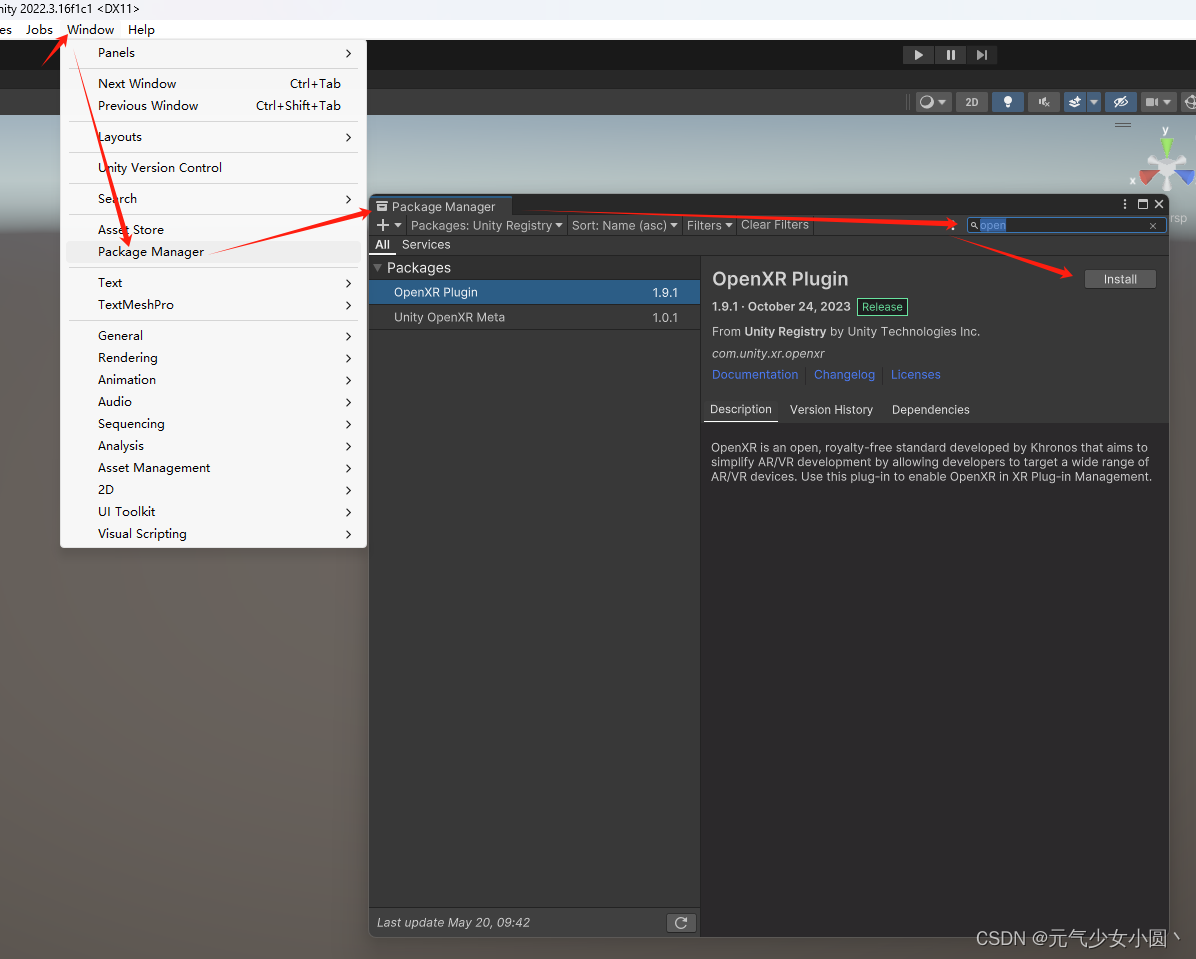Toggle hidden objects visibility eye icon
Viewport: 1196px width, 959px height.
pyautogui.click(x=1120, y=102)
